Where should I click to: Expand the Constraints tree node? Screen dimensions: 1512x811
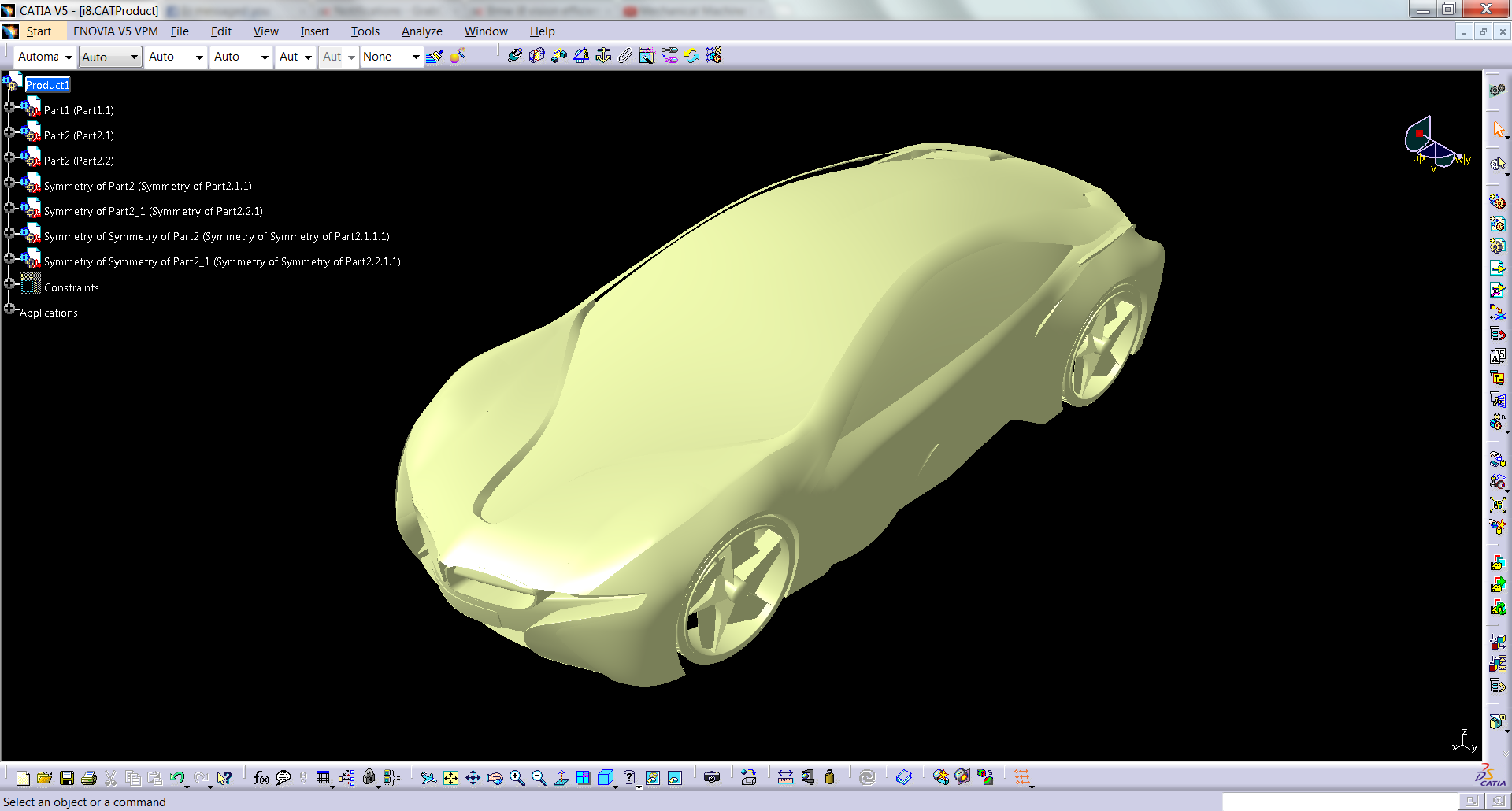[9, 283]
